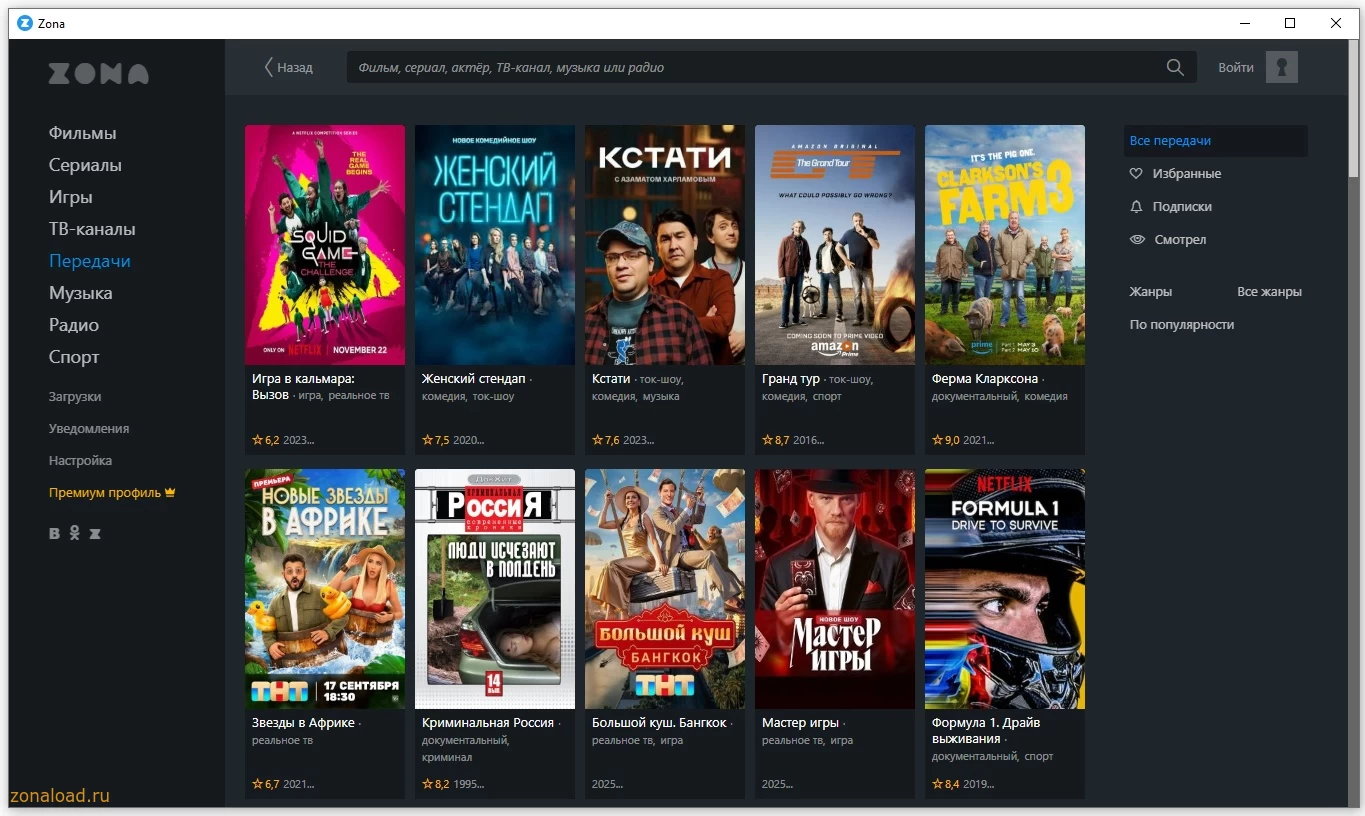Go back using the Назад button
1365x816 pixels.
point(288,68)
